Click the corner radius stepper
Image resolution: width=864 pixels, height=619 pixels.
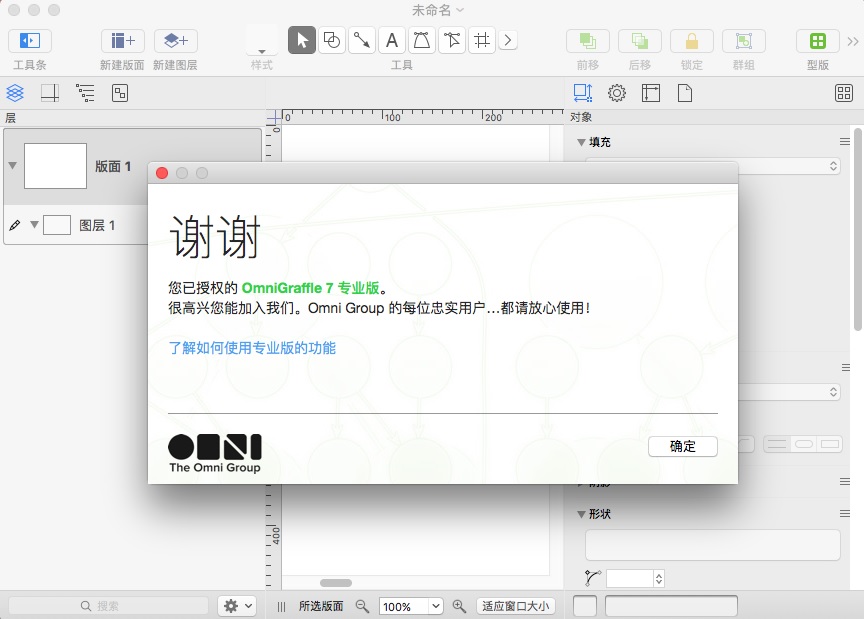[658, 578]
